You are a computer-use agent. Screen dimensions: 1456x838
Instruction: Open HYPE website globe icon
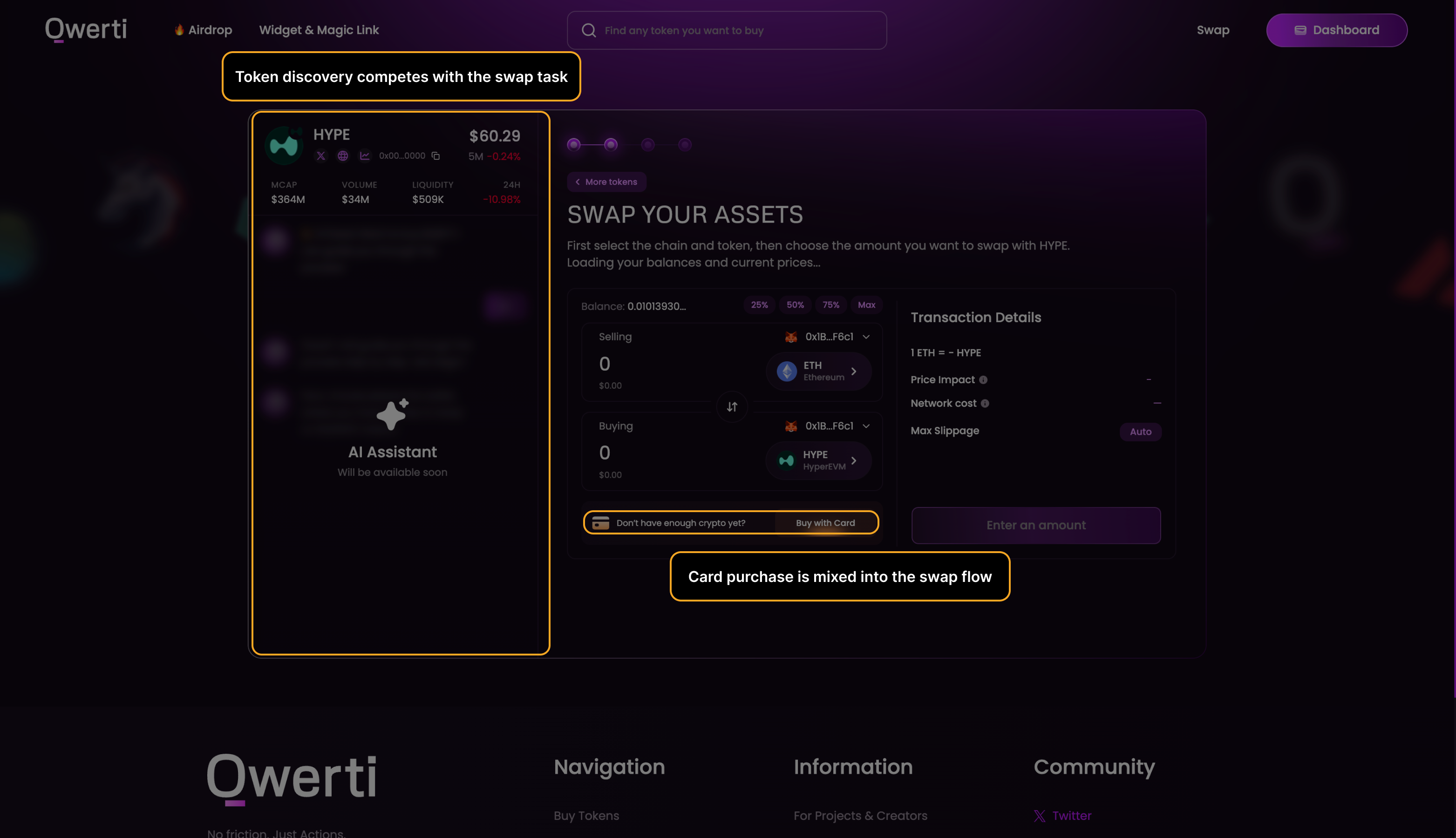342,156
